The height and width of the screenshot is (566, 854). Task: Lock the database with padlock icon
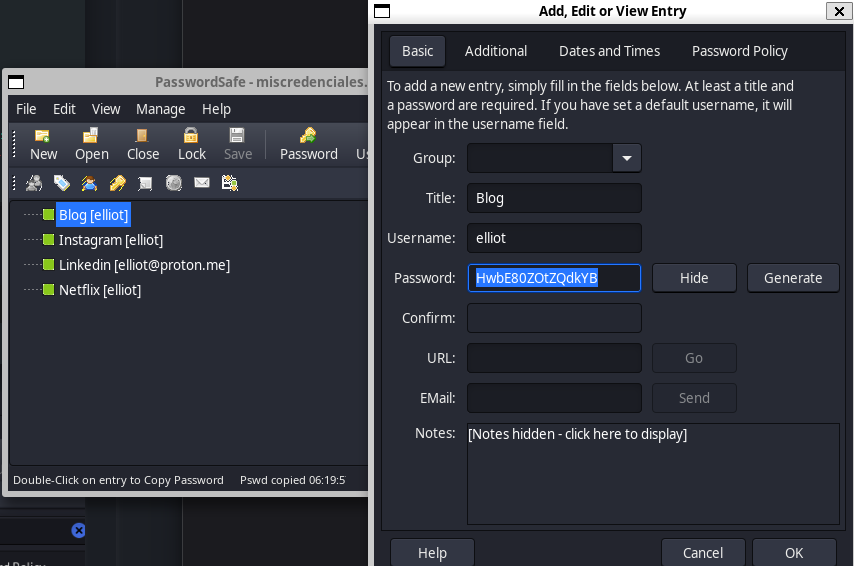pyautogui.click(x=191, y=144)
